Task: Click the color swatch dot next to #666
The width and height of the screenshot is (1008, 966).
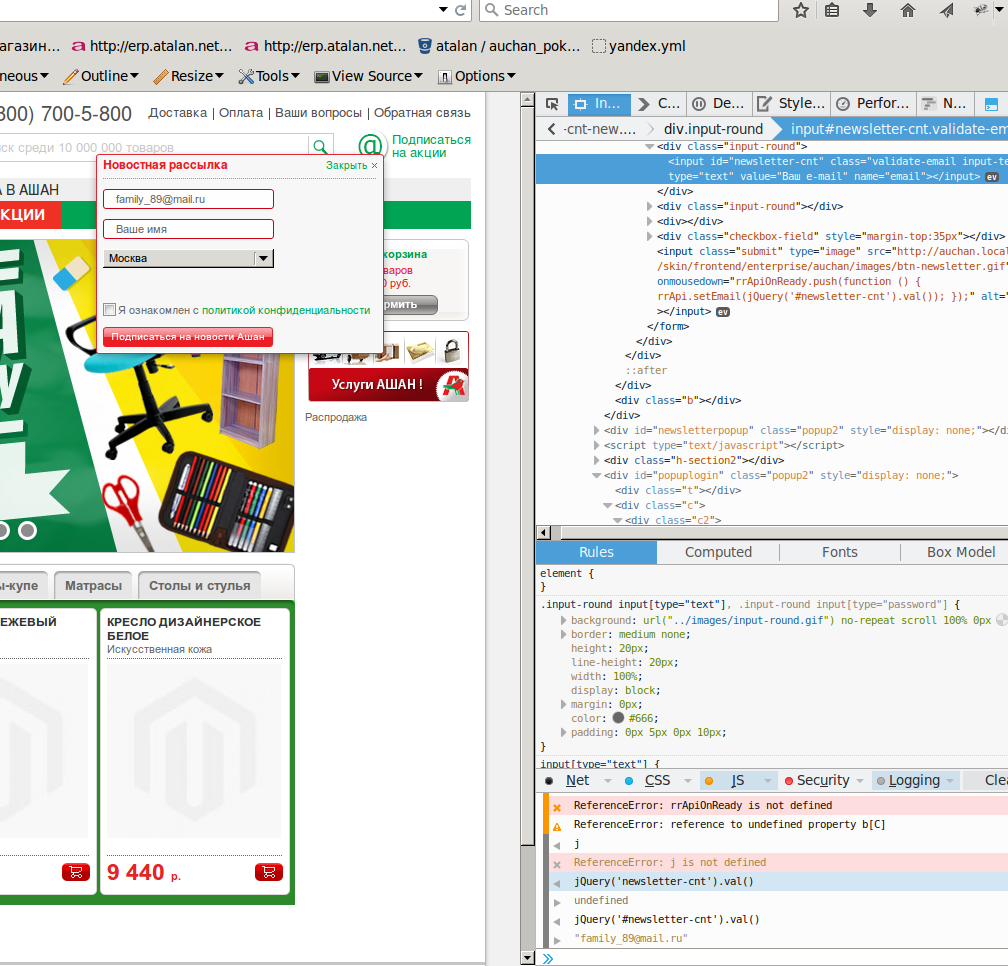Action: pos(618,718)
